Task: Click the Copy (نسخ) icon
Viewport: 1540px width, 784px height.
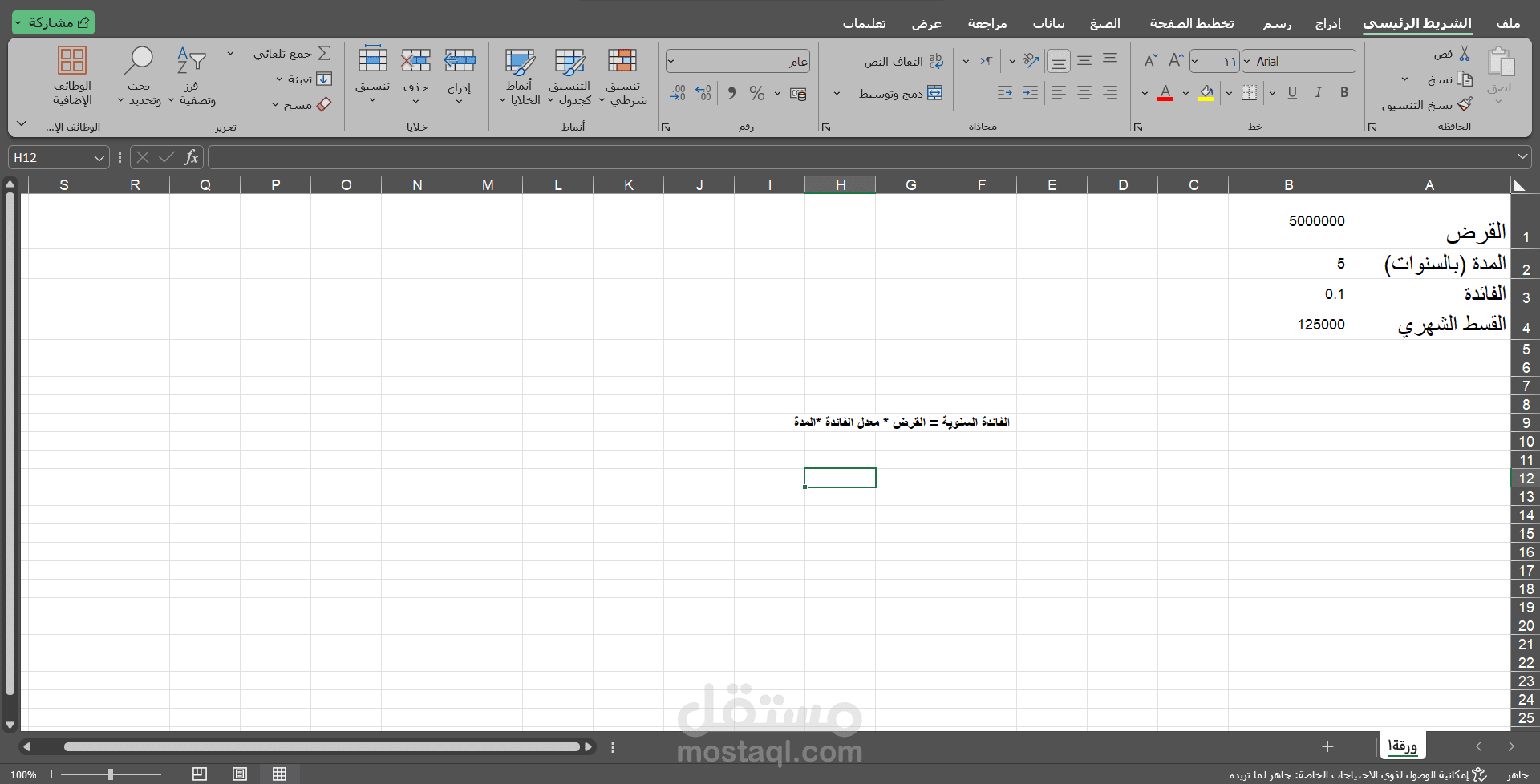Action: (1465, 79)
